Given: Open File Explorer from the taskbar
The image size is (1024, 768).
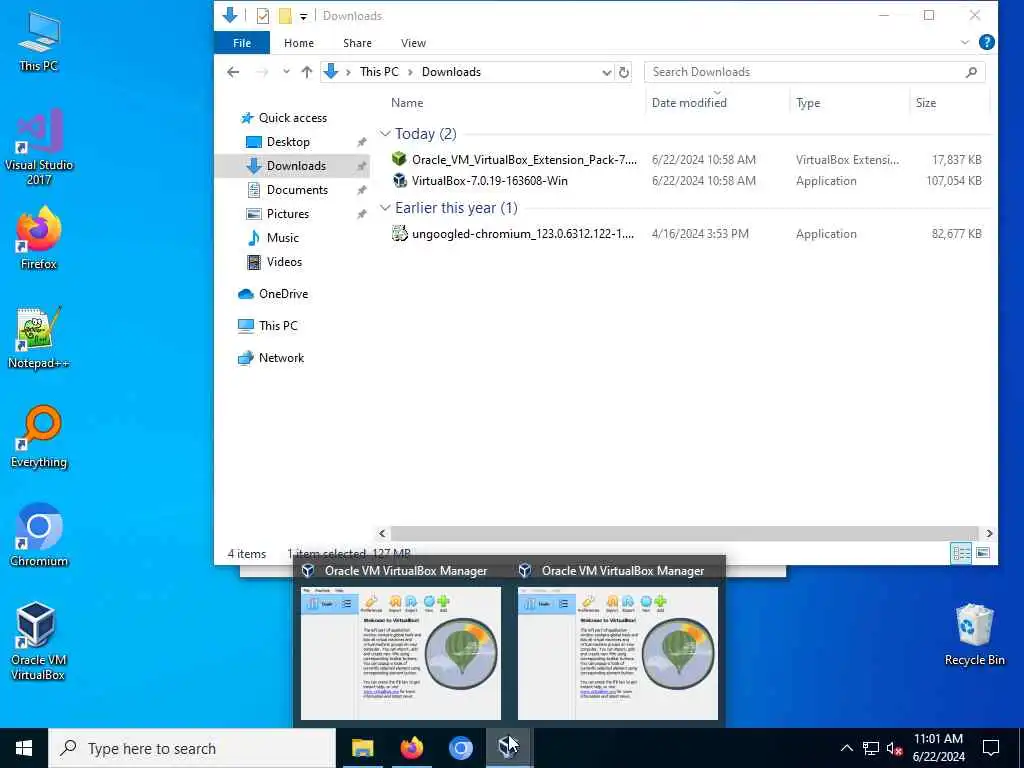Looking at the screenshot, I should point(362,748).
